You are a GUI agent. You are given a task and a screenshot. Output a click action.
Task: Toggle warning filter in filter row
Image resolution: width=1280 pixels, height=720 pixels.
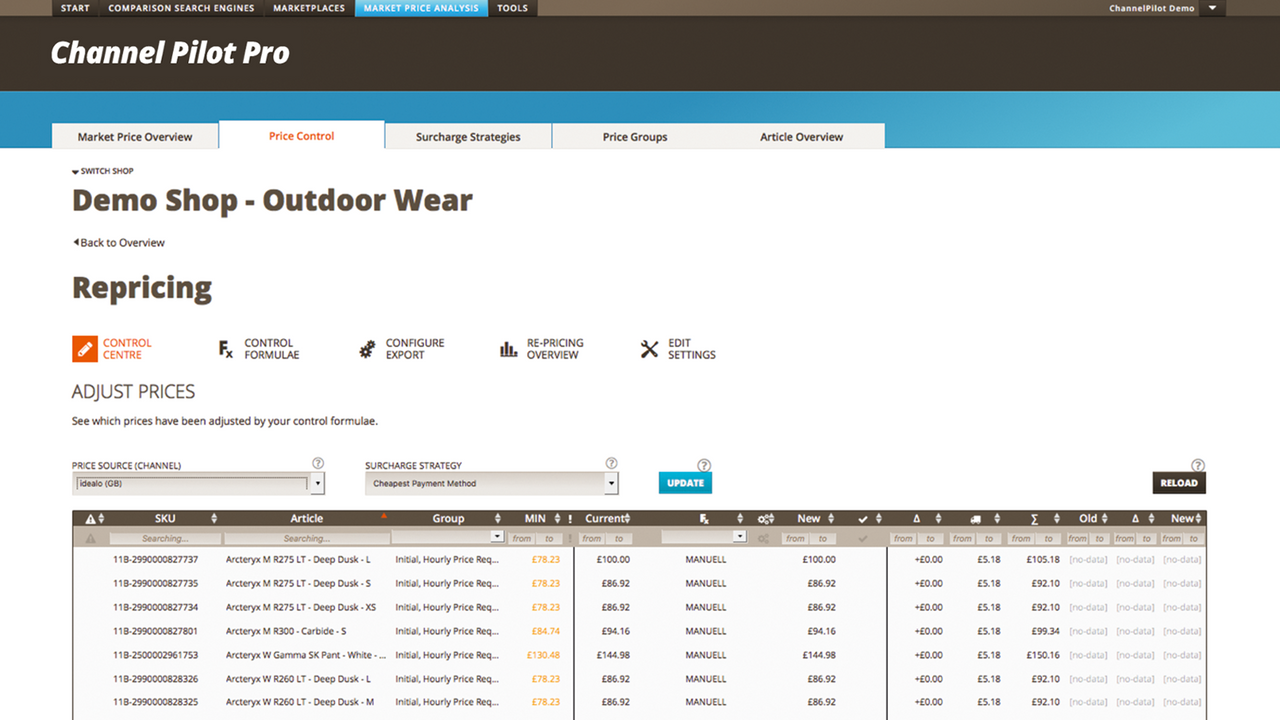[x=91, y=538]
